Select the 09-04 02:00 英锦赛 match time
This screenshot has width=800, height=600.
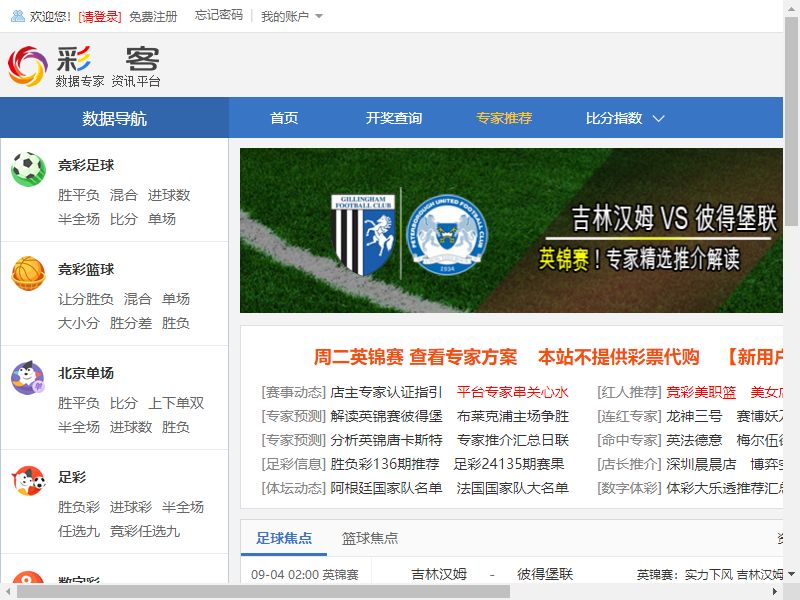(x=305, y=574)
